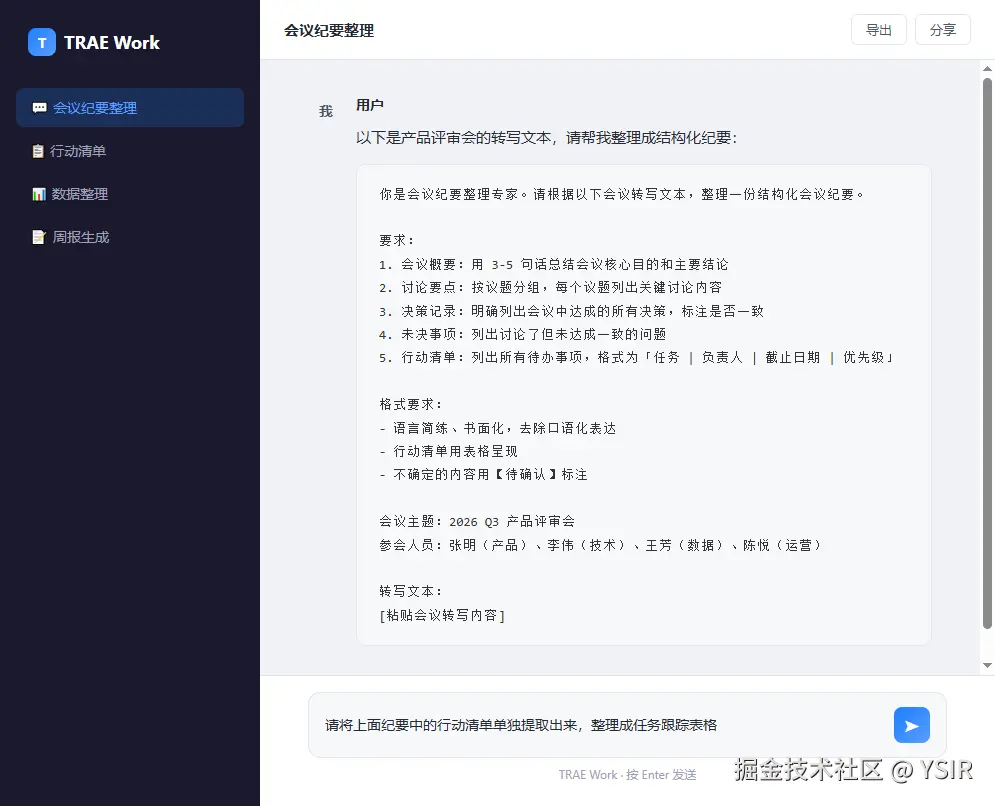Click the line 5. 行动清单

636,357
